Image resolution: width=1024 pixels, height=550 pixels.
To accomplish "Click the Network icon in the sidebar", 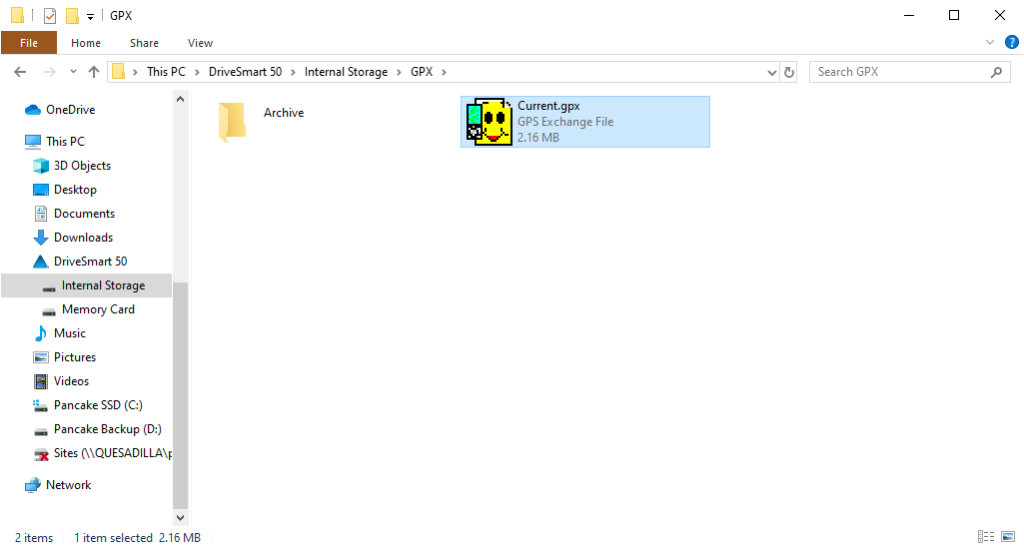I will point(33,485).
